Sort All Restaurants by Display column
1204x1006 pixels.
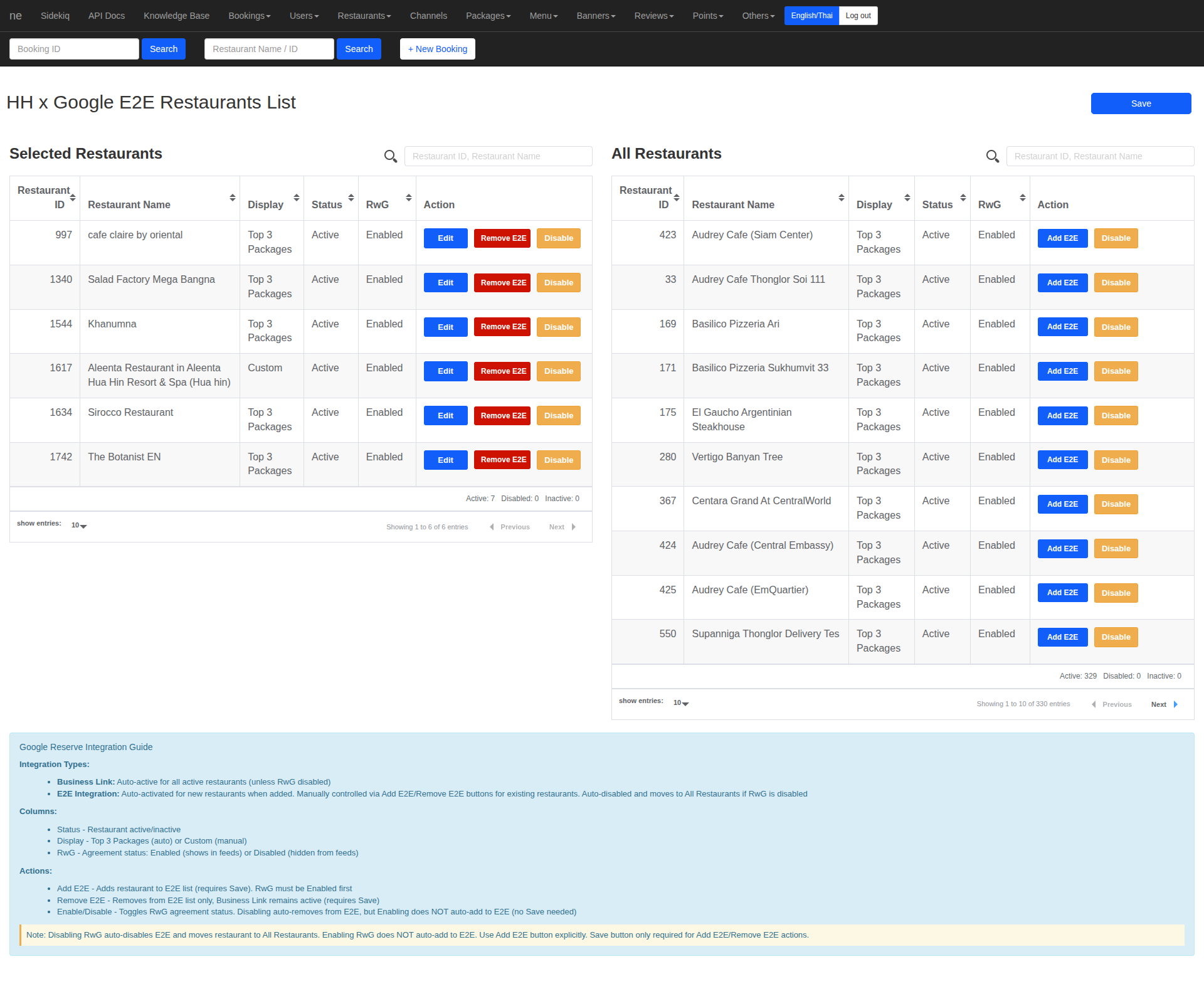point(907,198)
